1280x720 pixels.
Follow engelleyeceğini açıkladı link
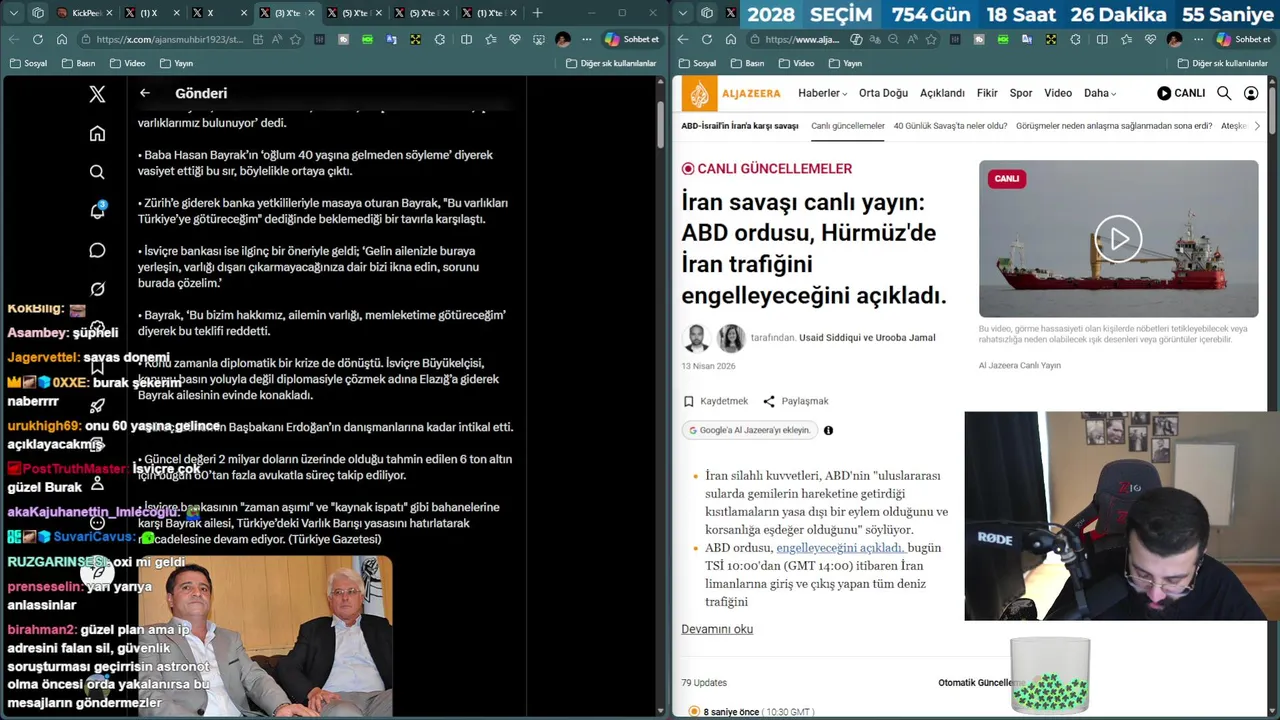pos(840,548)
